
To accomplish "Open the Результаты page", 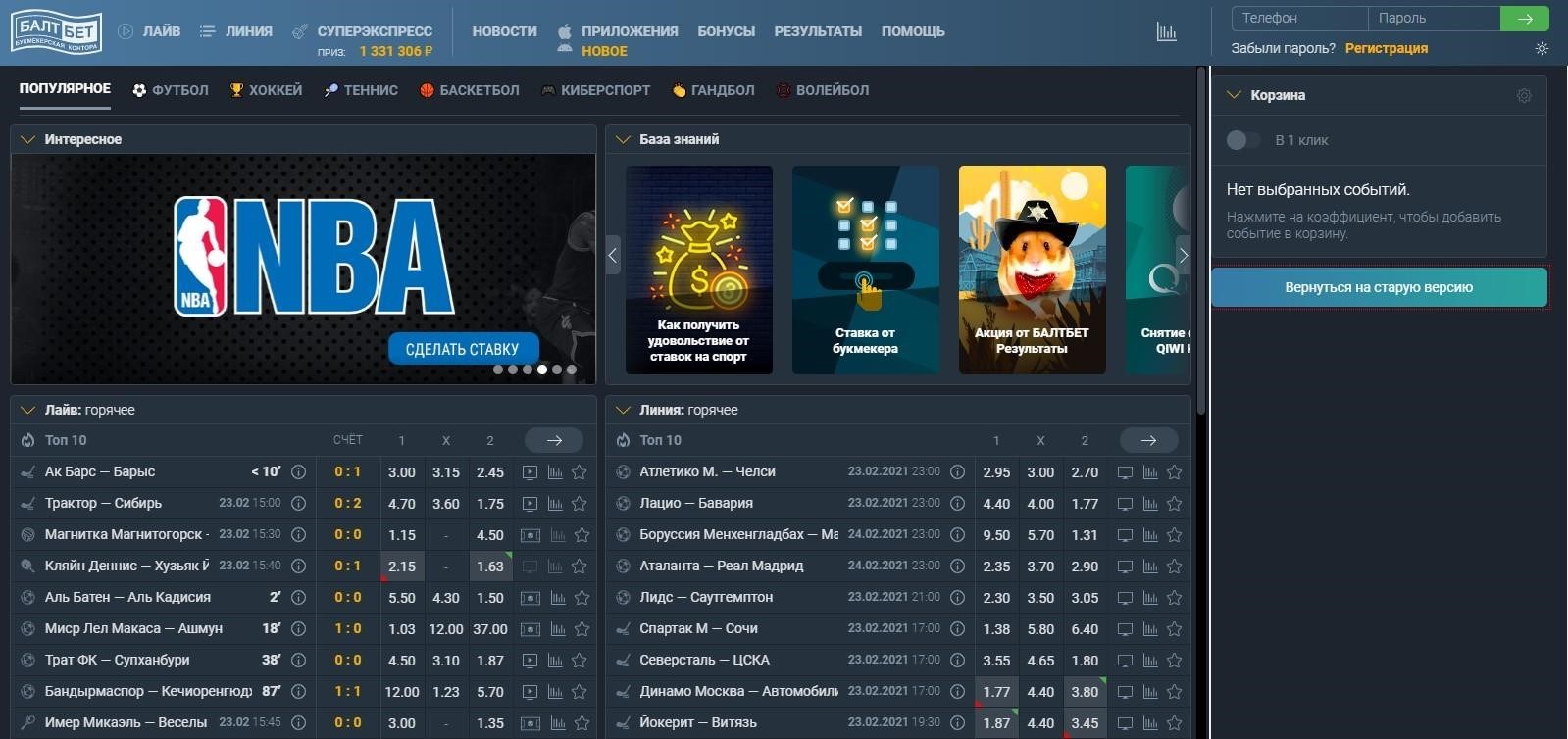I will 818,31.
